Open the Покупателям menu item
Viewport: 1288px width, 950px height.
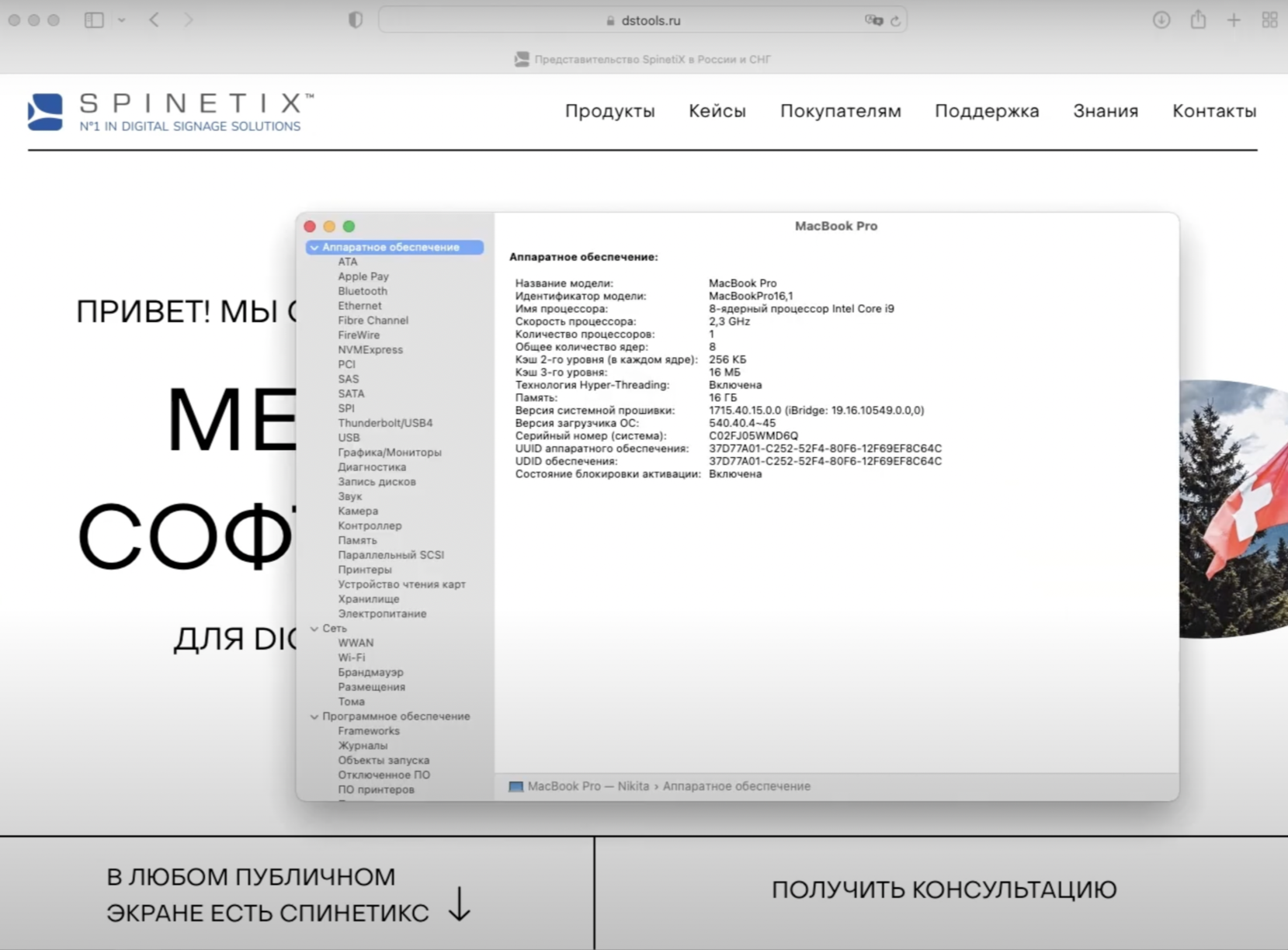(x=841, y=111)
